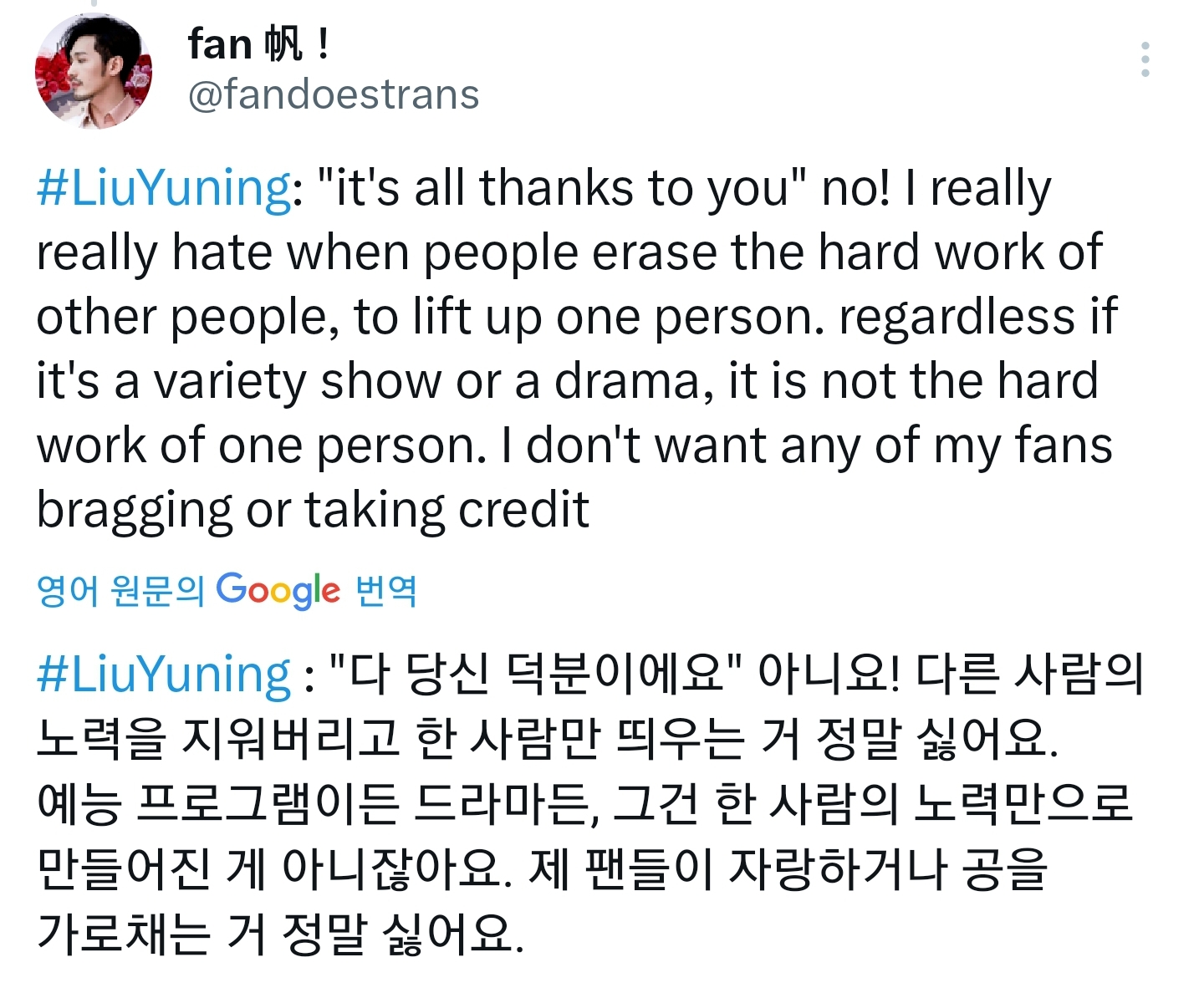Click tweet line starting 'work of one person'
Image resolution: width=1204 pixels, height=998 pixels.
point(574,446)
